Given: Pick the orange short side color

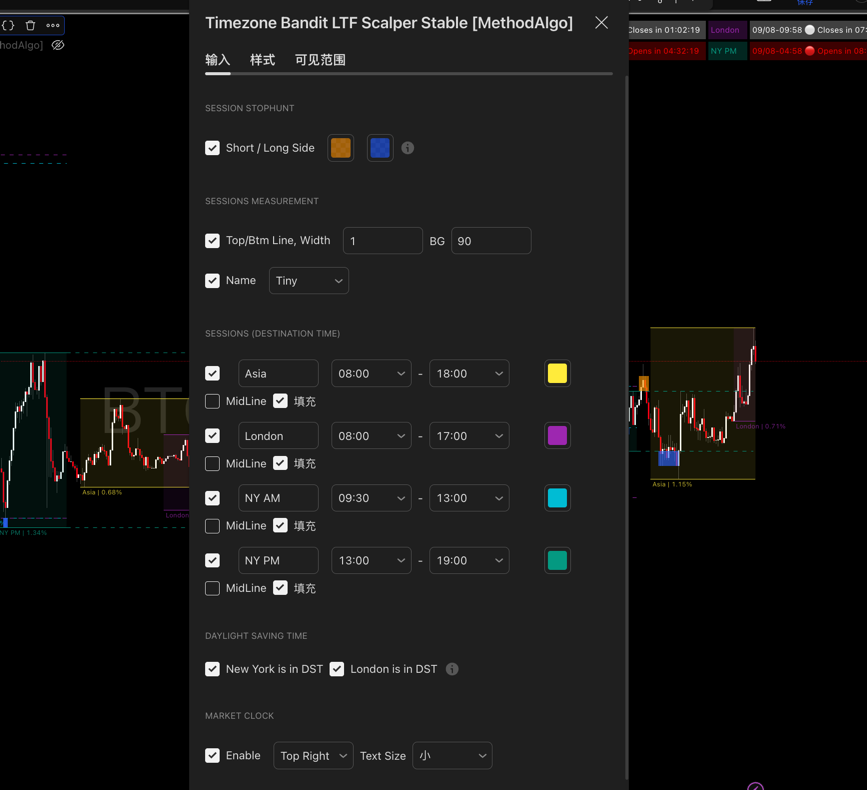Looking at the screenshot, I should click(341, 148).
